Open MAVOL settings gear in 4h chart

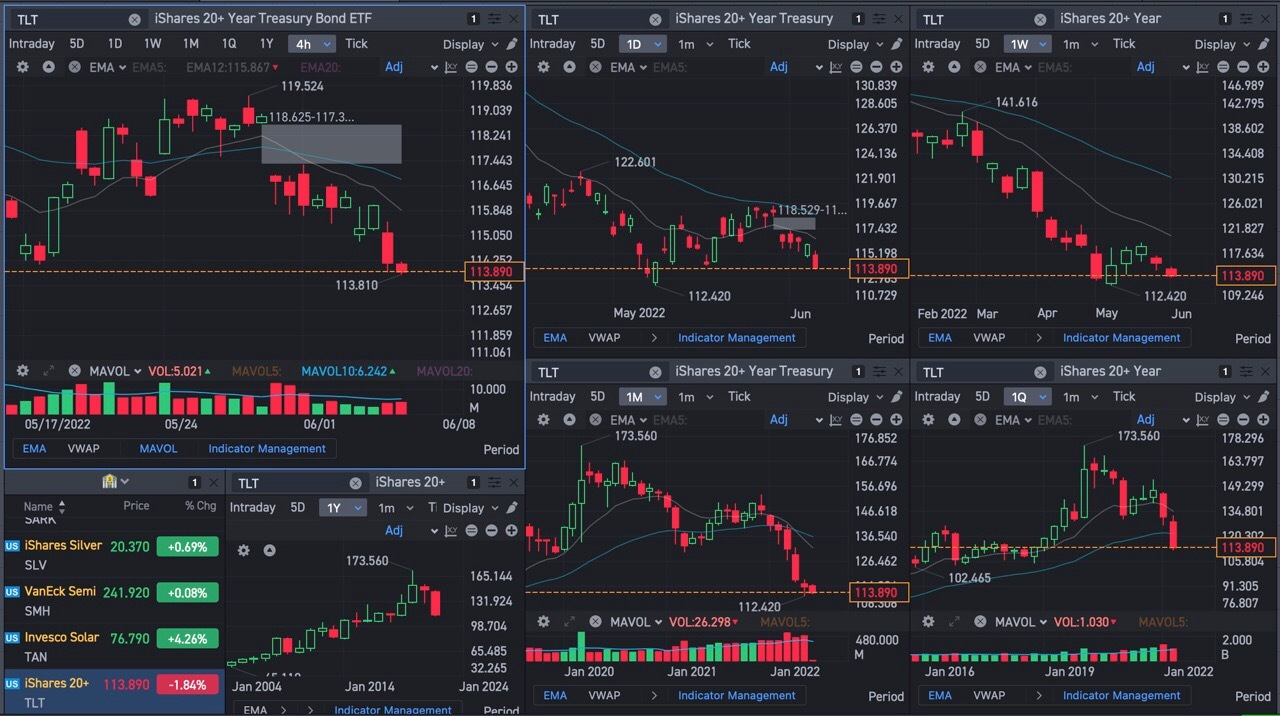click(x=23, y=371)
